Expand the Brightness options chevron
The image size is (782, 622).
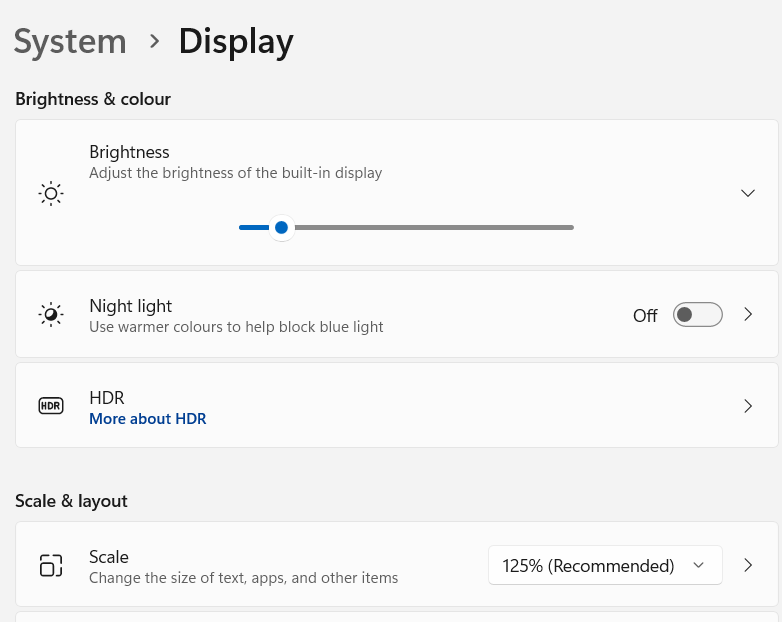click(747, 193)
